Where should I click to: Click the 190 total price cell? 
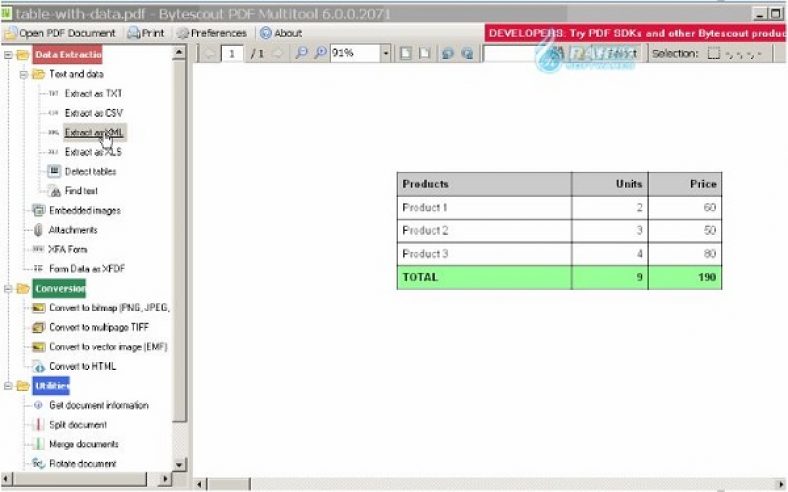click(x=685, y=277)
